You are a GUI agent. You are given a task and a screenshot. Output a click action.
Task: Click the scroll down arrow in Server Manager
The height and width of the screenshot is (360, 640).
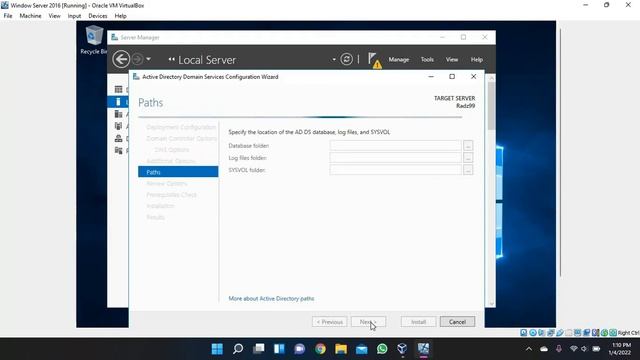coord(491,303)
